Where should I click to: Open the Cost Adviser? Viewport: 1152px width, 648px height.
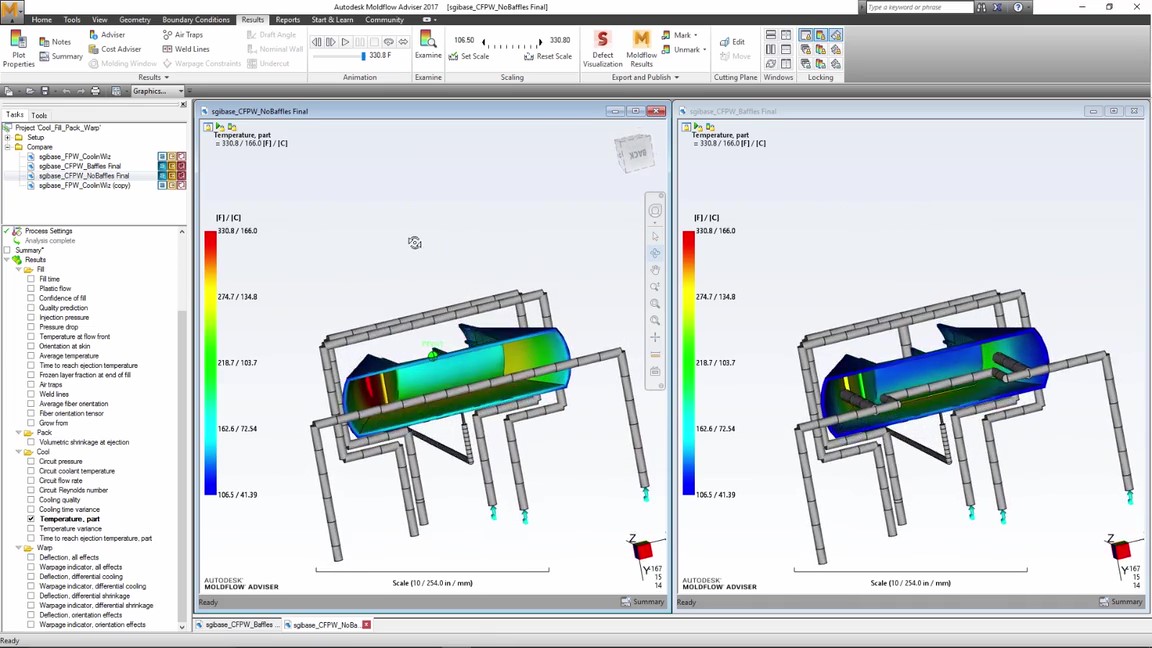pyautogui.click(x=115, y=49)
